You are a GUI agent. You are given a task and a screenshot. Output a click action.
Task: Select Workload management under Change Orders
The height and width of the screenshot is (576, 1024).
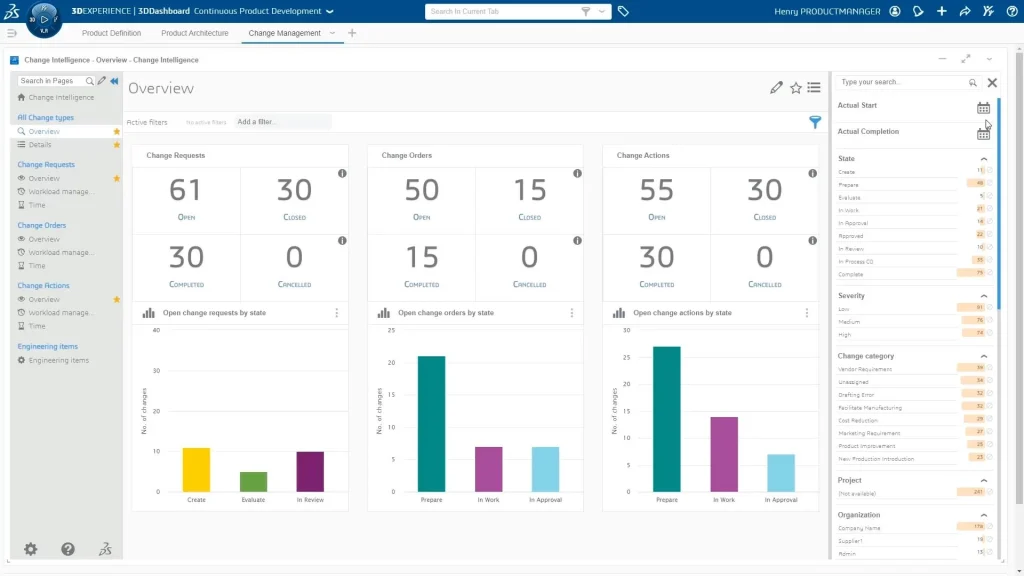point(60,253)
